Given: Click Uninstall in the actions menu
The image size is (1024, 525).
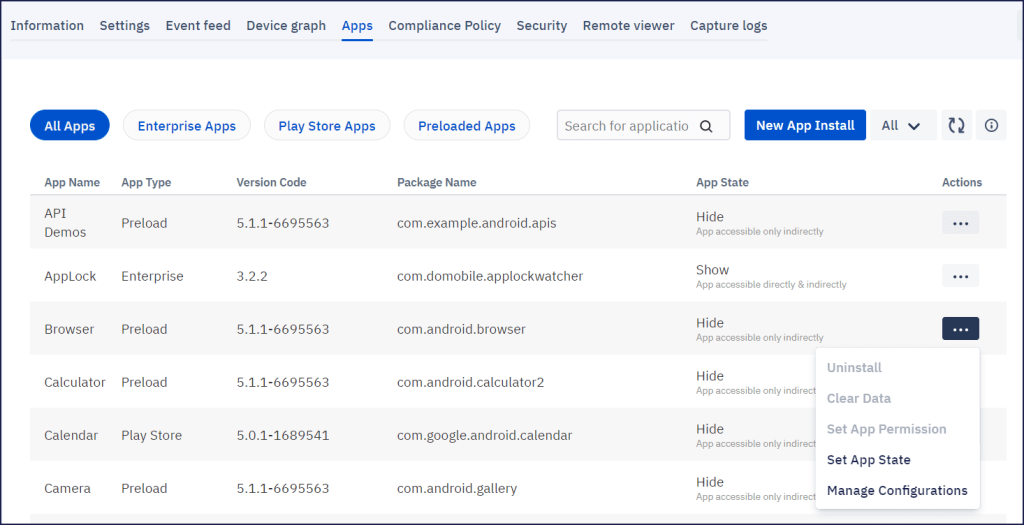Looking at the screenshot, I should tap(854, 368).
